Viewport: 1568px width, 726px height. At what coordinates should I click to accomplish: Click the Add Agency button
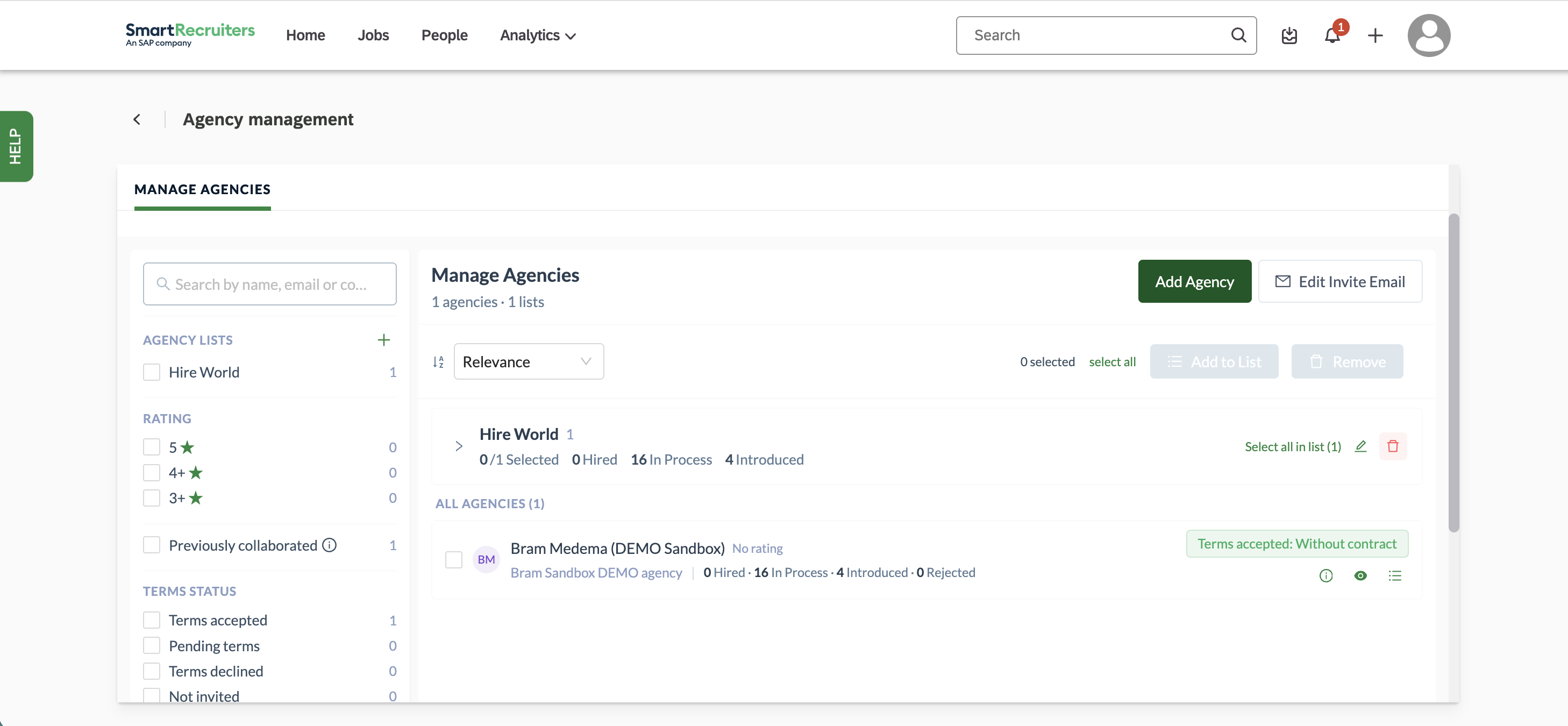click(x=1194, y=281)
